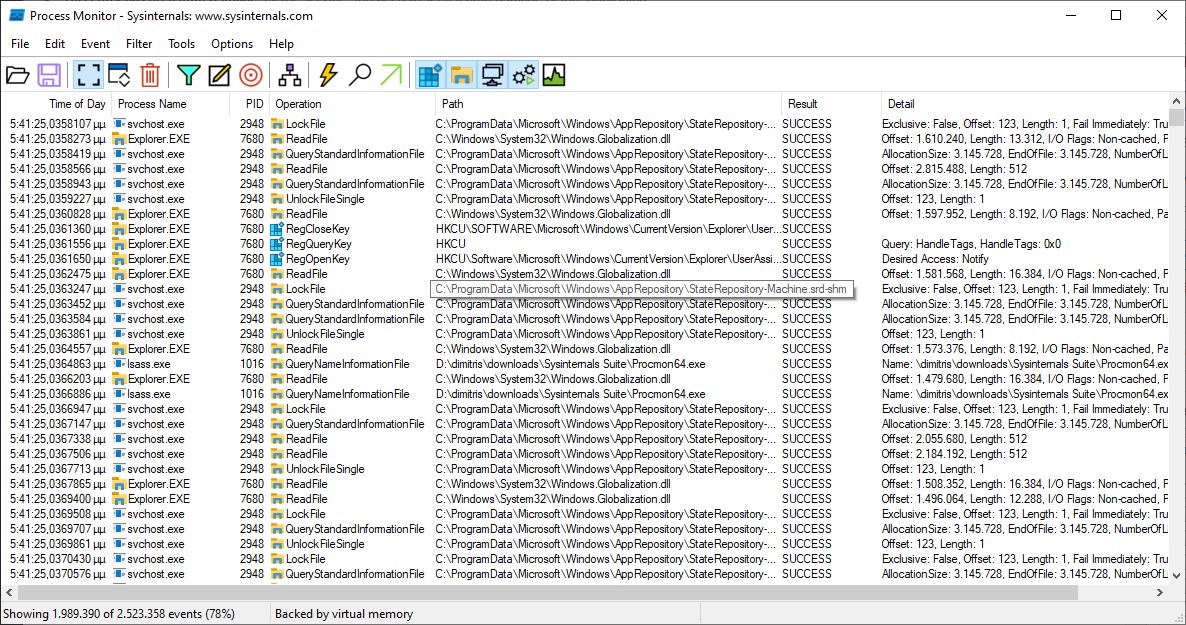The image size is (1186, 625).
Task: Click PID 1016 in the 5:41:25,0364863 row
Action: [x=252, y=364]
